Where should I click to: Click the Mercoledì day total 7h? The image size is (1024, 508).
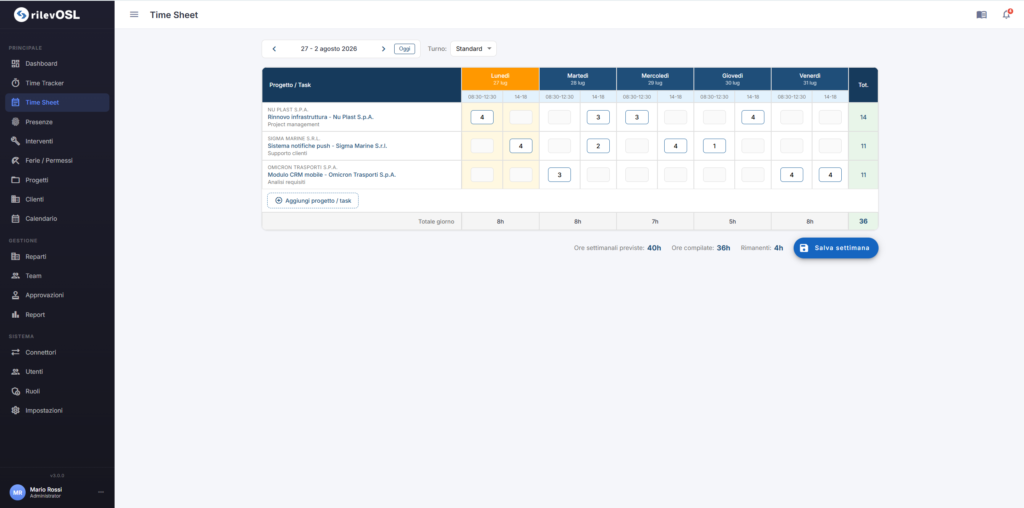pos(655,221)
